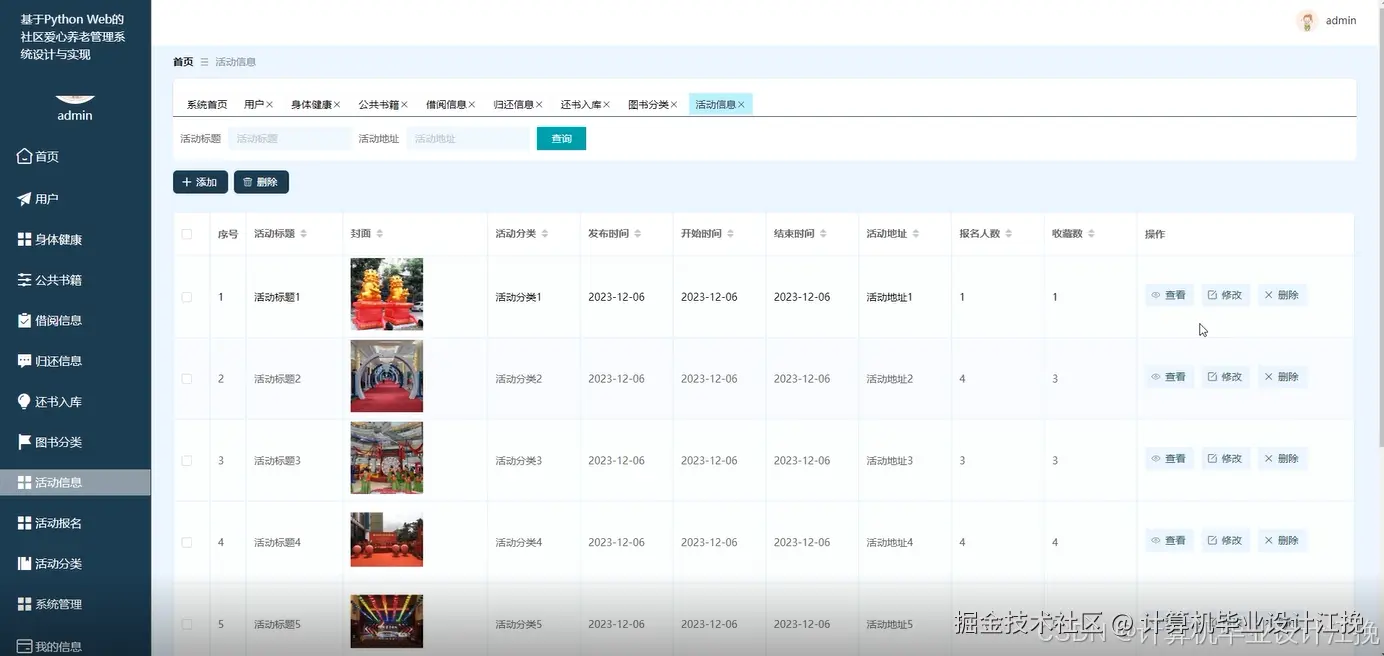Close the 归还信息 tab
Image resolution: width=1384 pixels, height=656 pixels.
[x=539, y=105]
